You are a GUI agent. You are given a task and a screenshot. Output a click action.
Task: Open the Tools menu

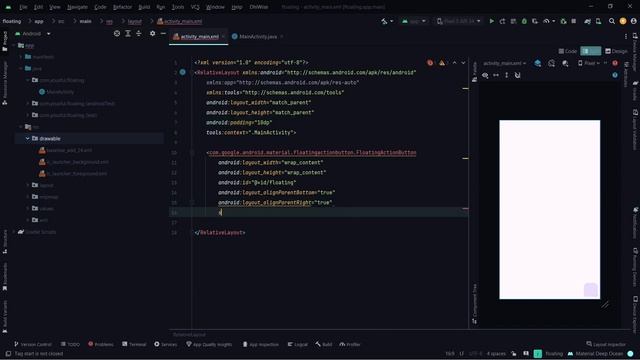(x=178, y=7)
